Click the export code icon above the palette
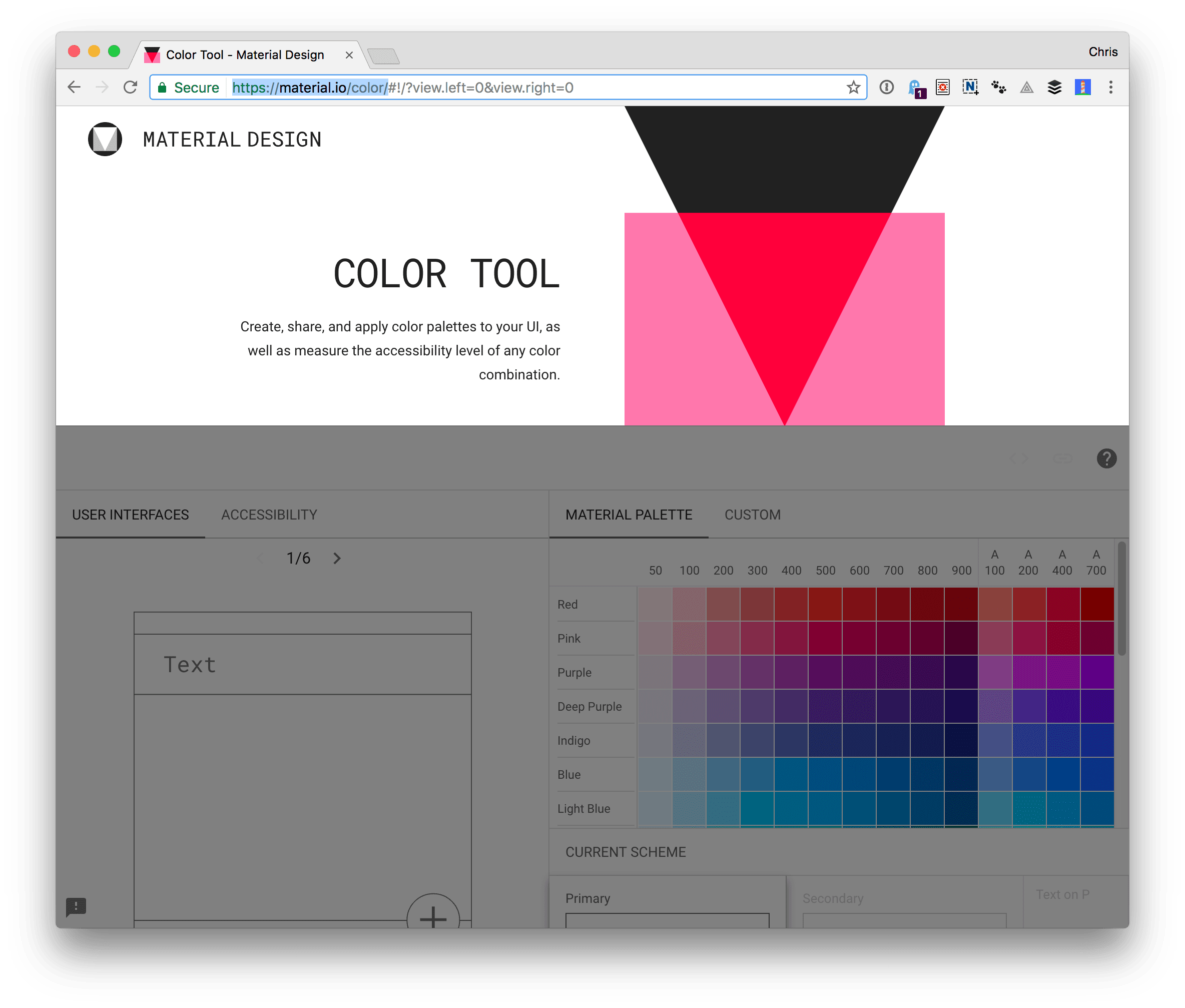Screen dimensions: 1185x1008 (x=1019, y=458)
